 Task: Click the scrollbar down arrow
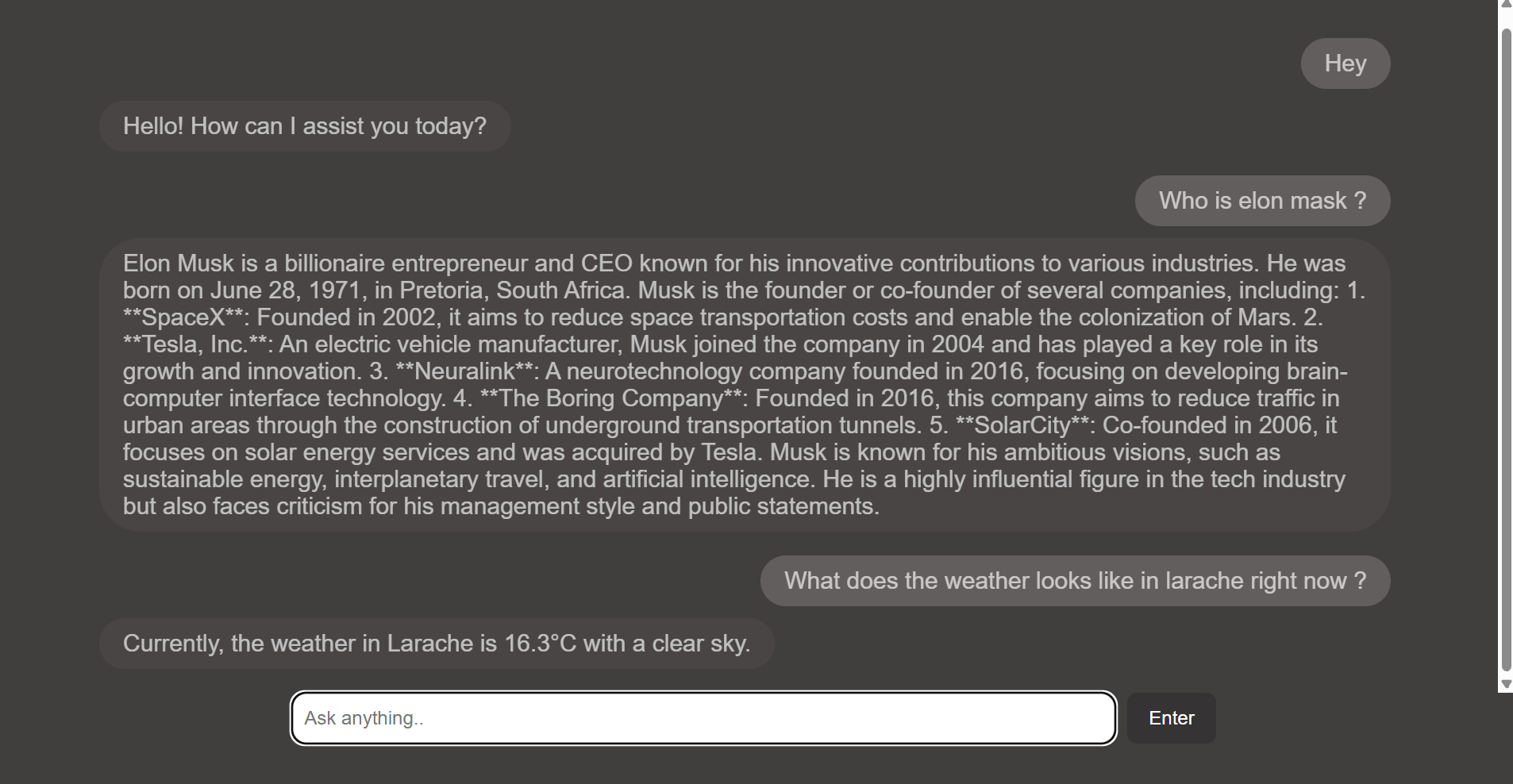(1505, 684)
